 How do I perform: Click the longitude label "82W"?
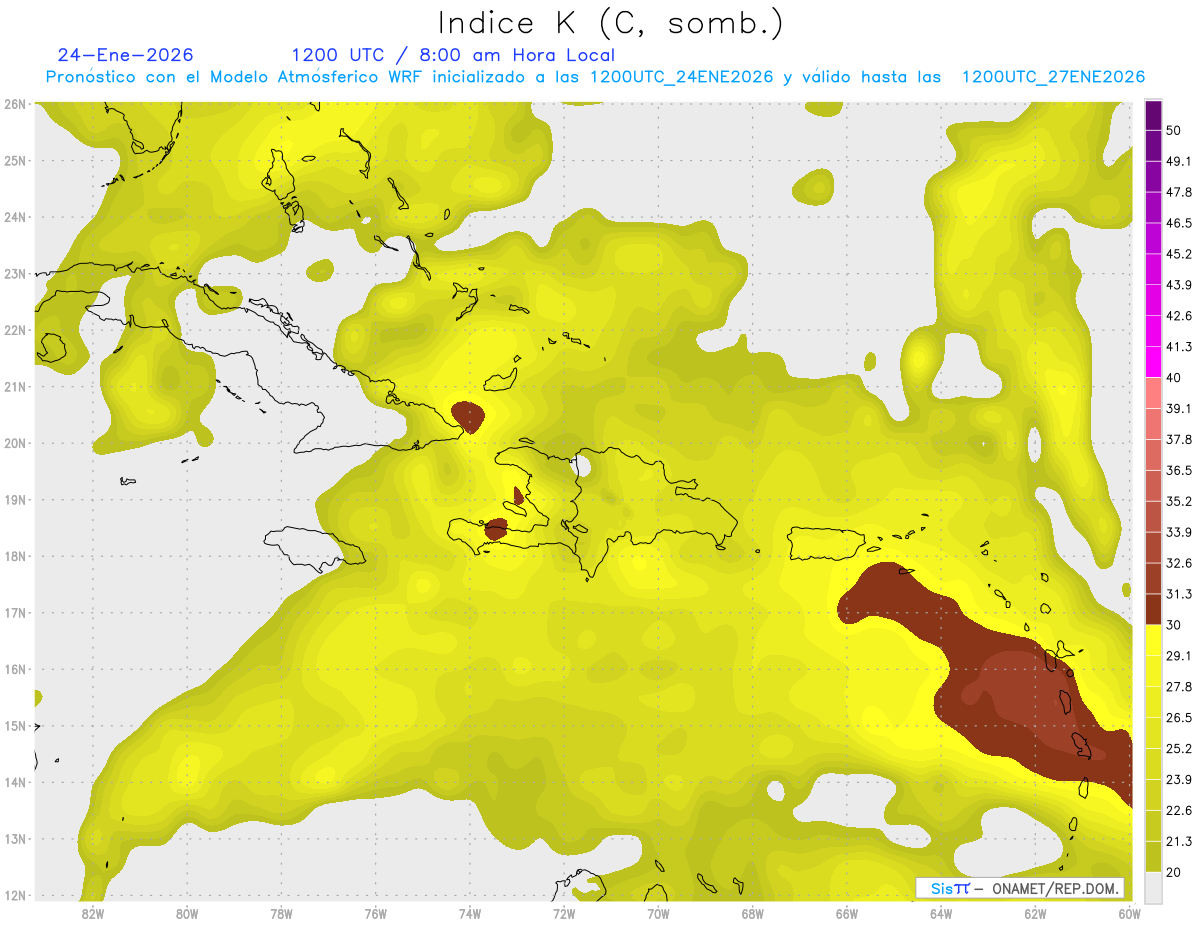[92, 913]
